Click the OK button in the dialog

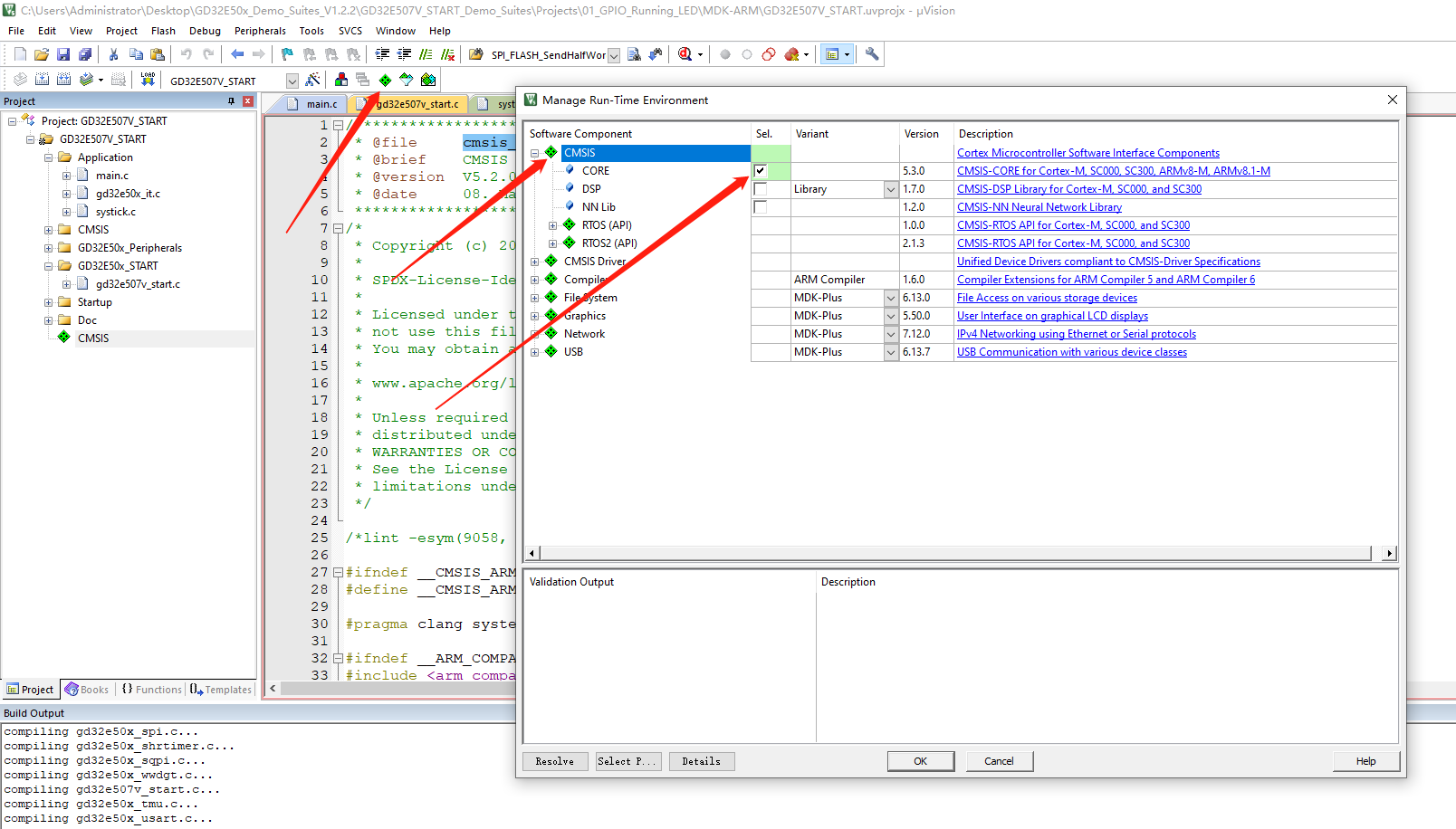tap(921, 761)
